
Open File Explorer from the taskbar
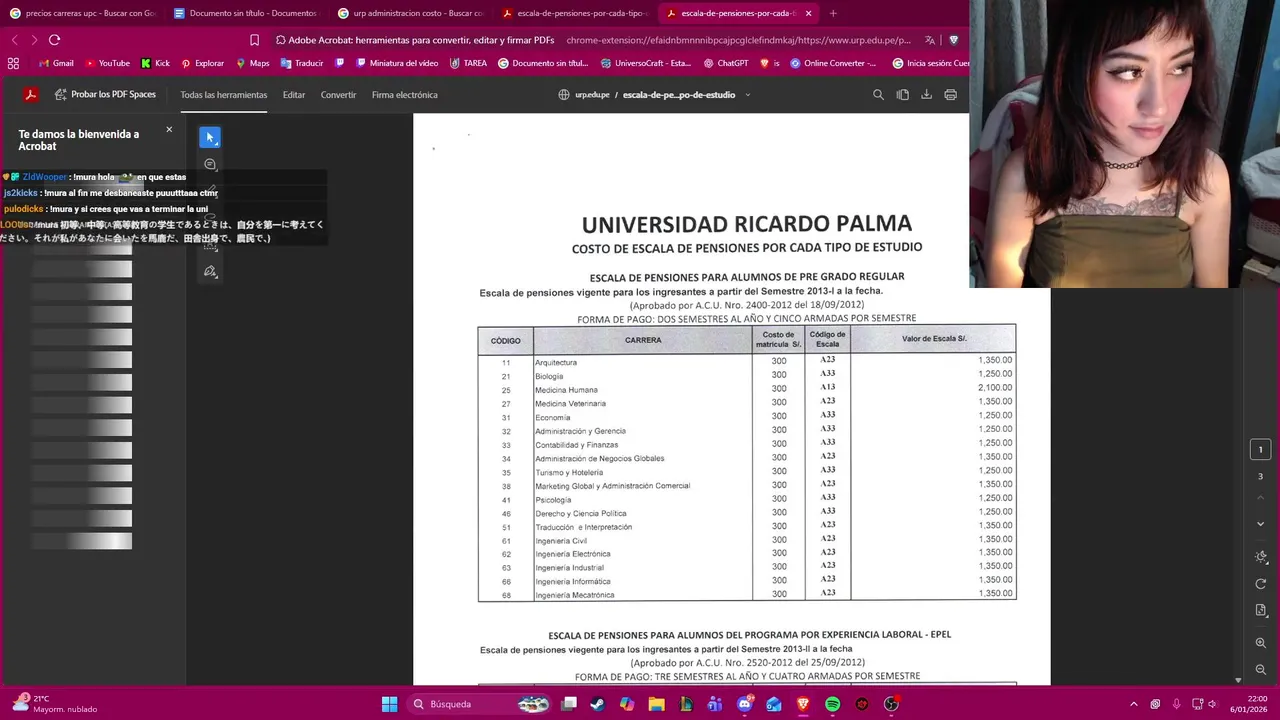[656, 704]
